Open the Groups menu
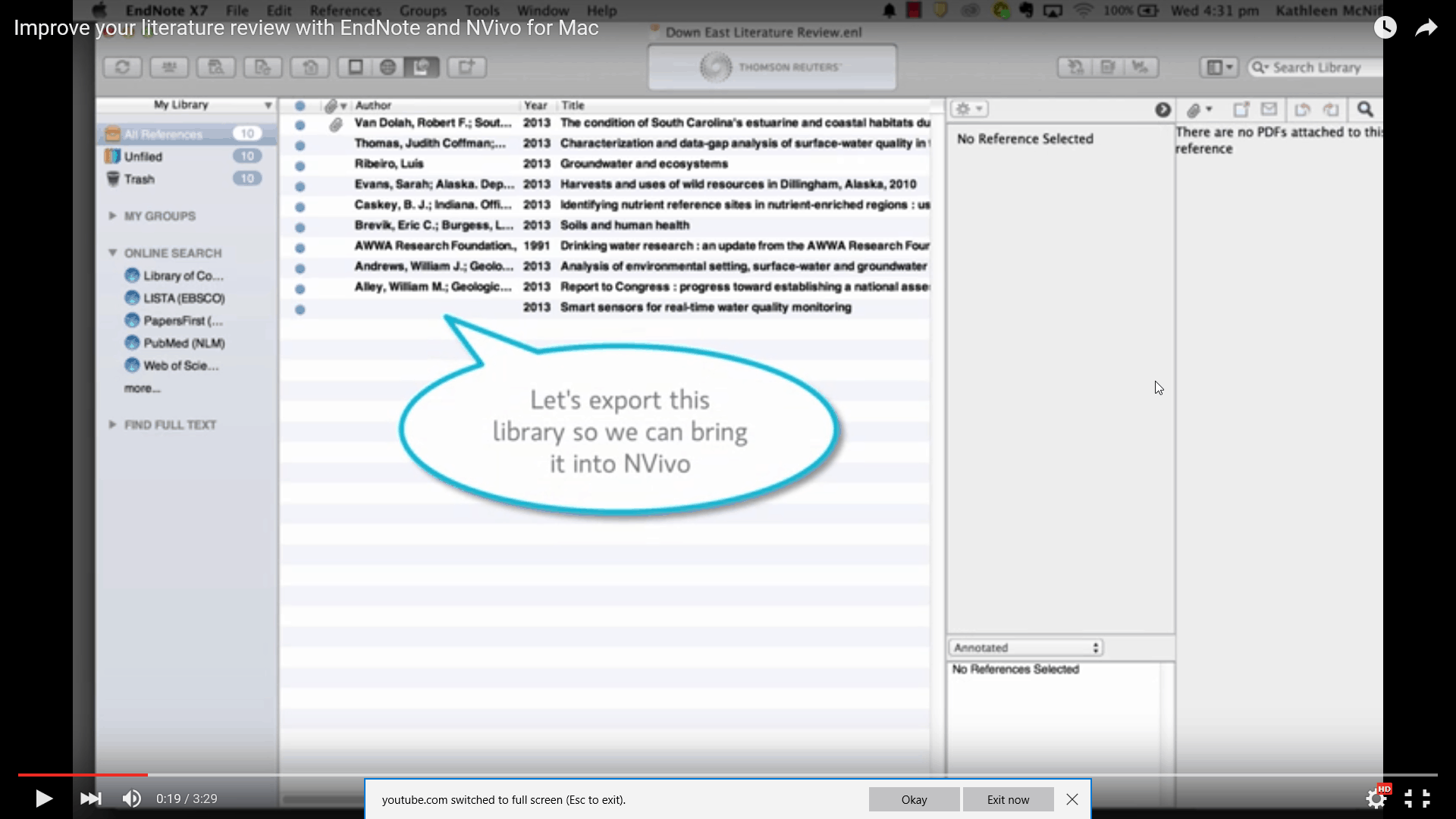Image resolution: width=1456 pixels, height=819 pixels. pyautogui.click(x=423, y=11)
